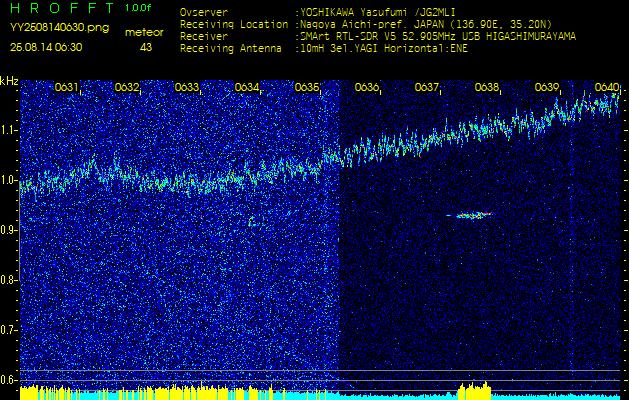Image resolution: width=629 pixels, height=400 pixels.
Task: Click the kHz axis unit label
Action: click(x=9, y=81)
